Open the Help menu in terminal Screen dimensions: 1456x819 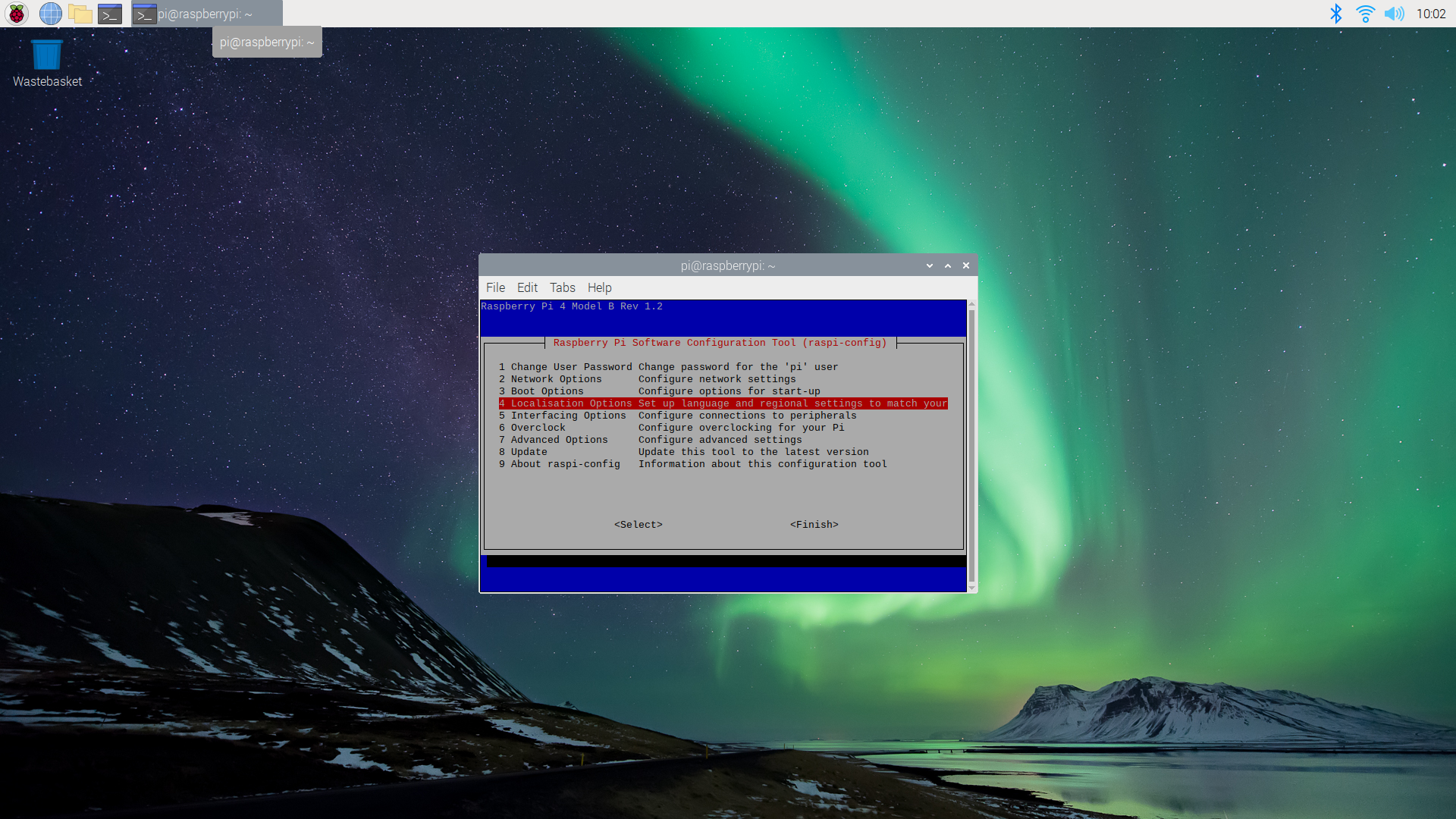tap(599, 287)
